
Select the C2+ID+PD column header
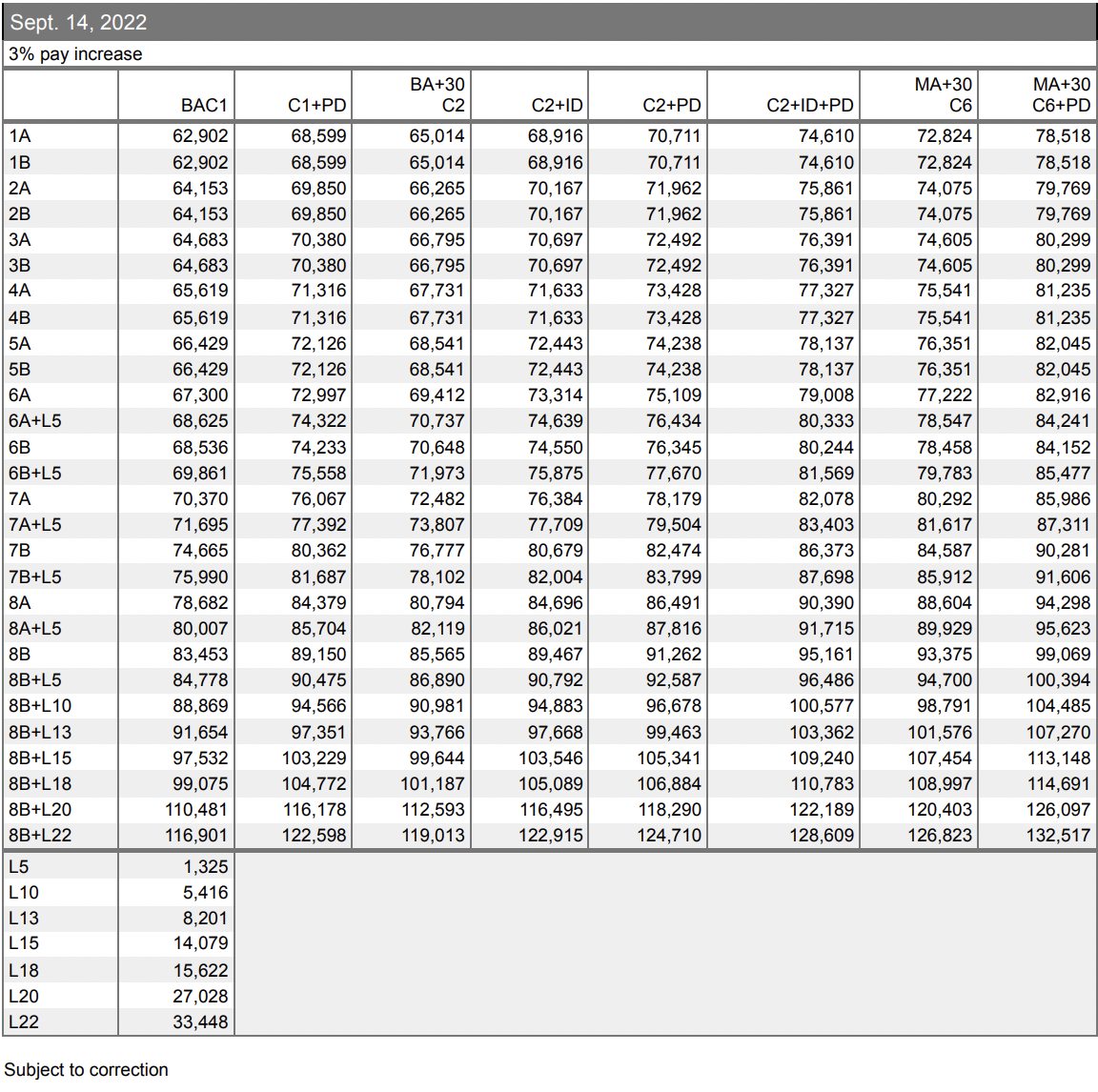[809, 105]
